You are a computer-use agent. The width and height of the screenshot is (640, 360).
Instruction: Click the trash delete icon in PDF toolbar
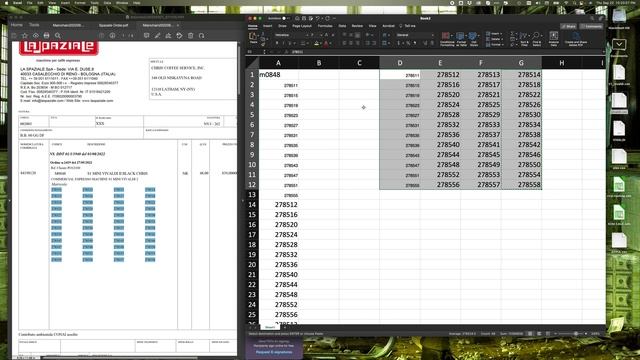[x=191, y=36]
